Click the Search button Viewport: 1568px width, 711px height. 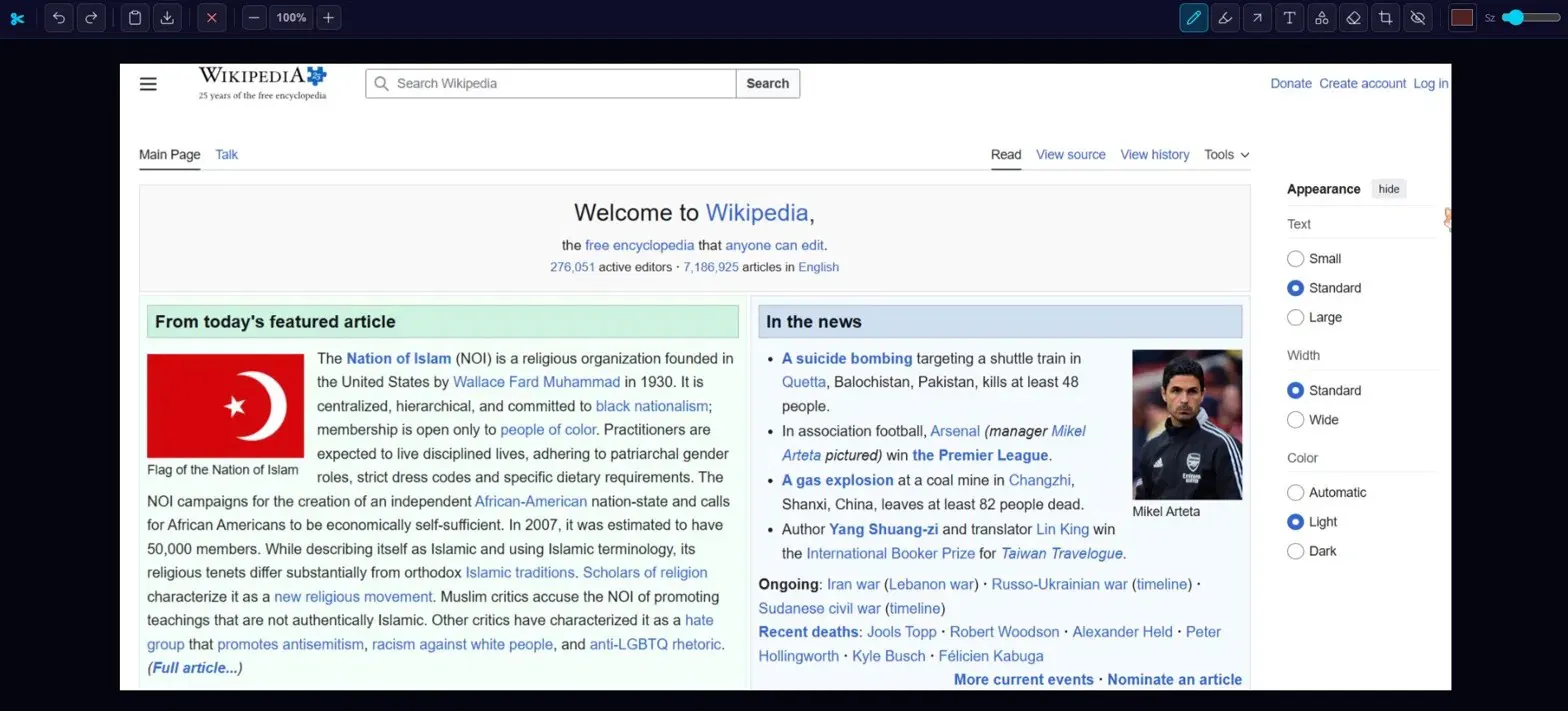[x=768, y=84]
